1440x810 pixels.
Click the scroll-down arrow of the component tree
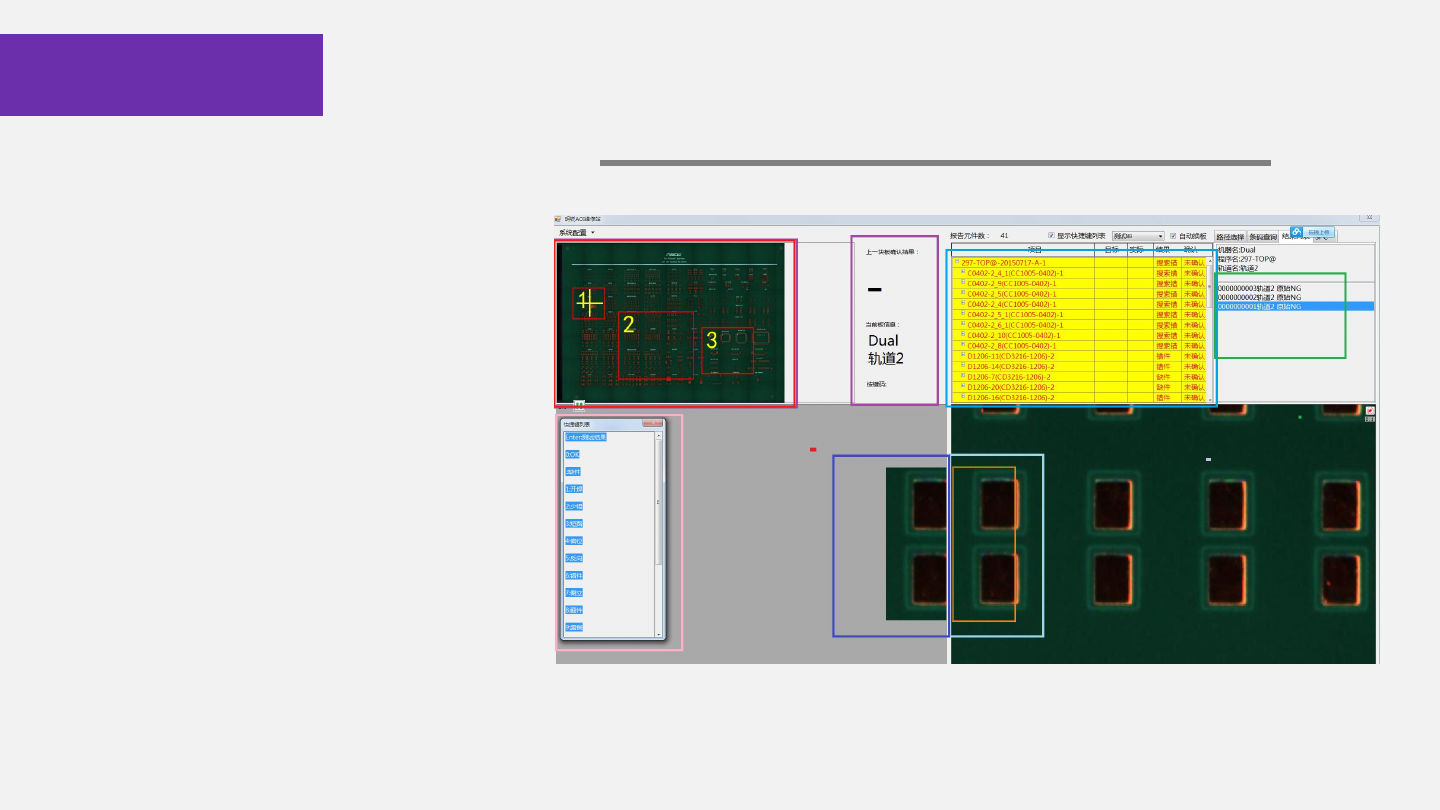pyautogui.click(x=1209, y=398)
